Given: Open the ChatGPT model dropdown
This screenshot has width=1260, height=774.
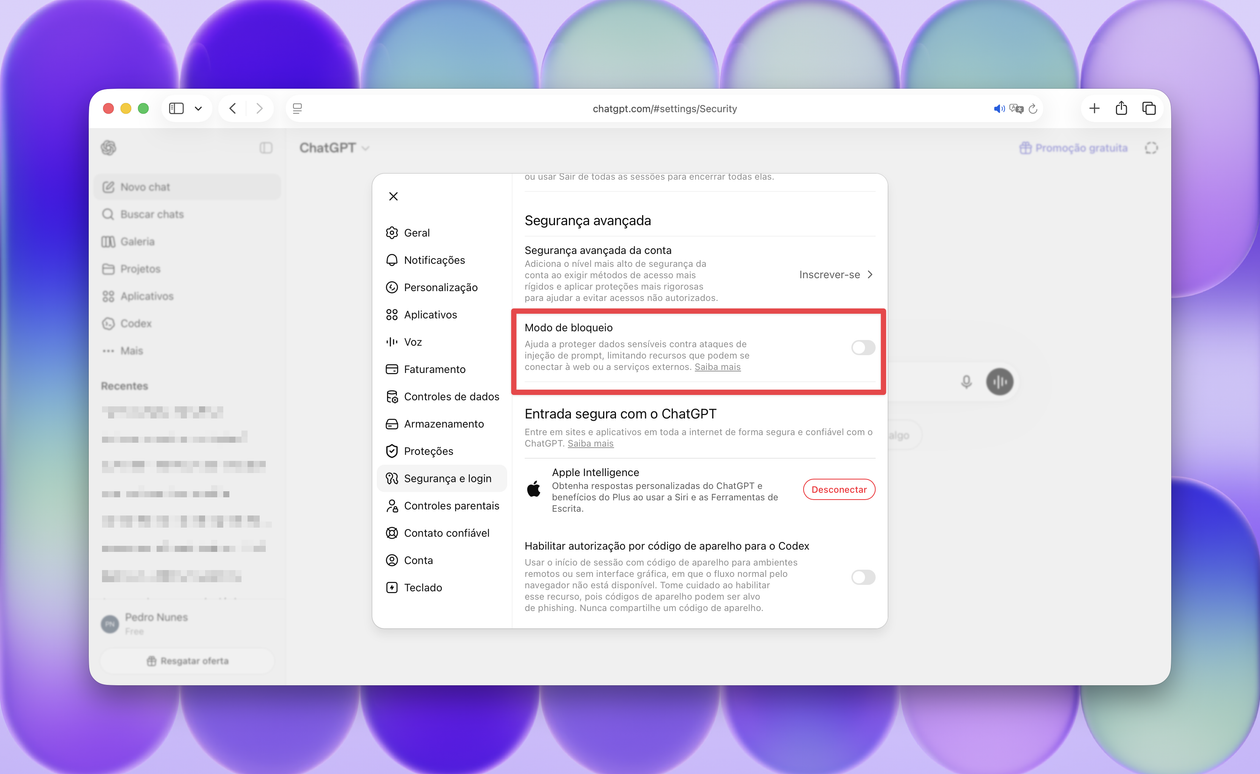Looking at the screenshot, I should [335, 148].
